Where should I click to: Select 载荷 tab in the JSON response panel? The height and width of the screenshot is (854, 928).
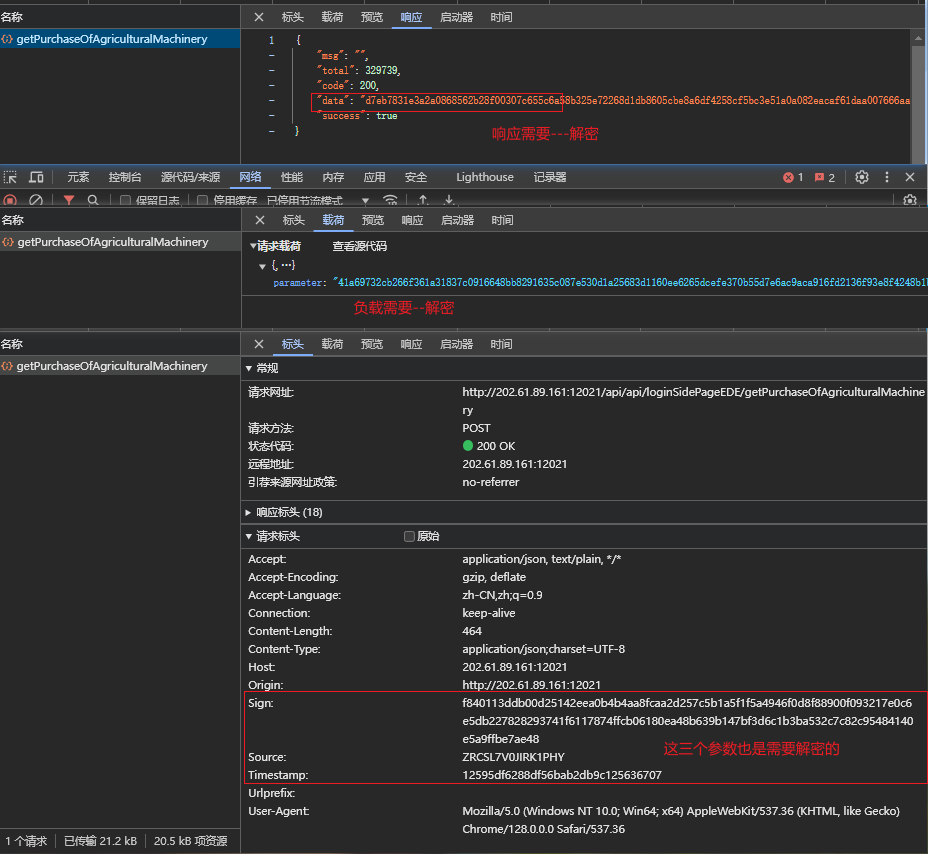(332, 17)
